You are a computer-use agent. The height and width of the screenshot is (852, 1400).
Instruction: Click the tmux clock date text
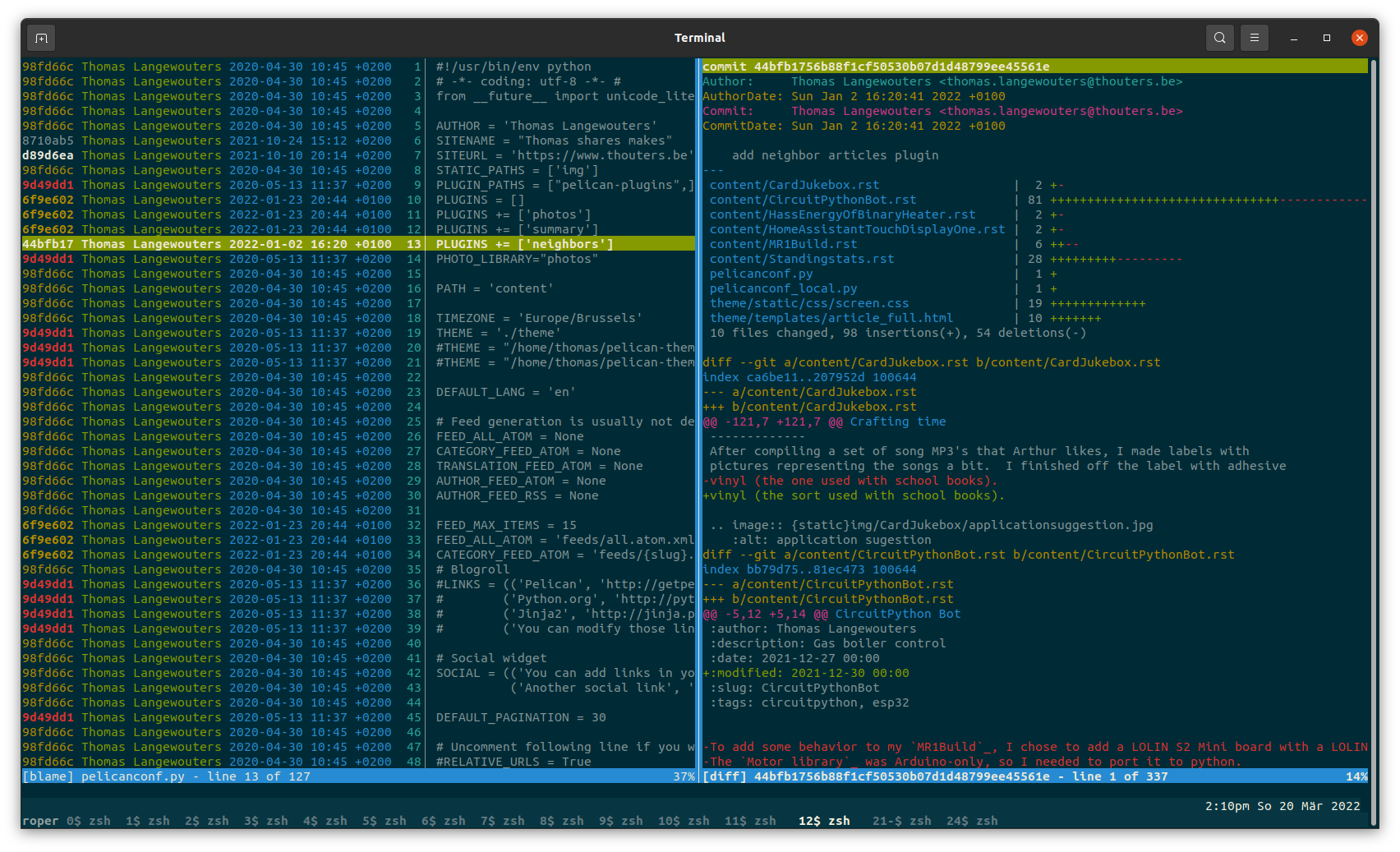click(1282, 806)
